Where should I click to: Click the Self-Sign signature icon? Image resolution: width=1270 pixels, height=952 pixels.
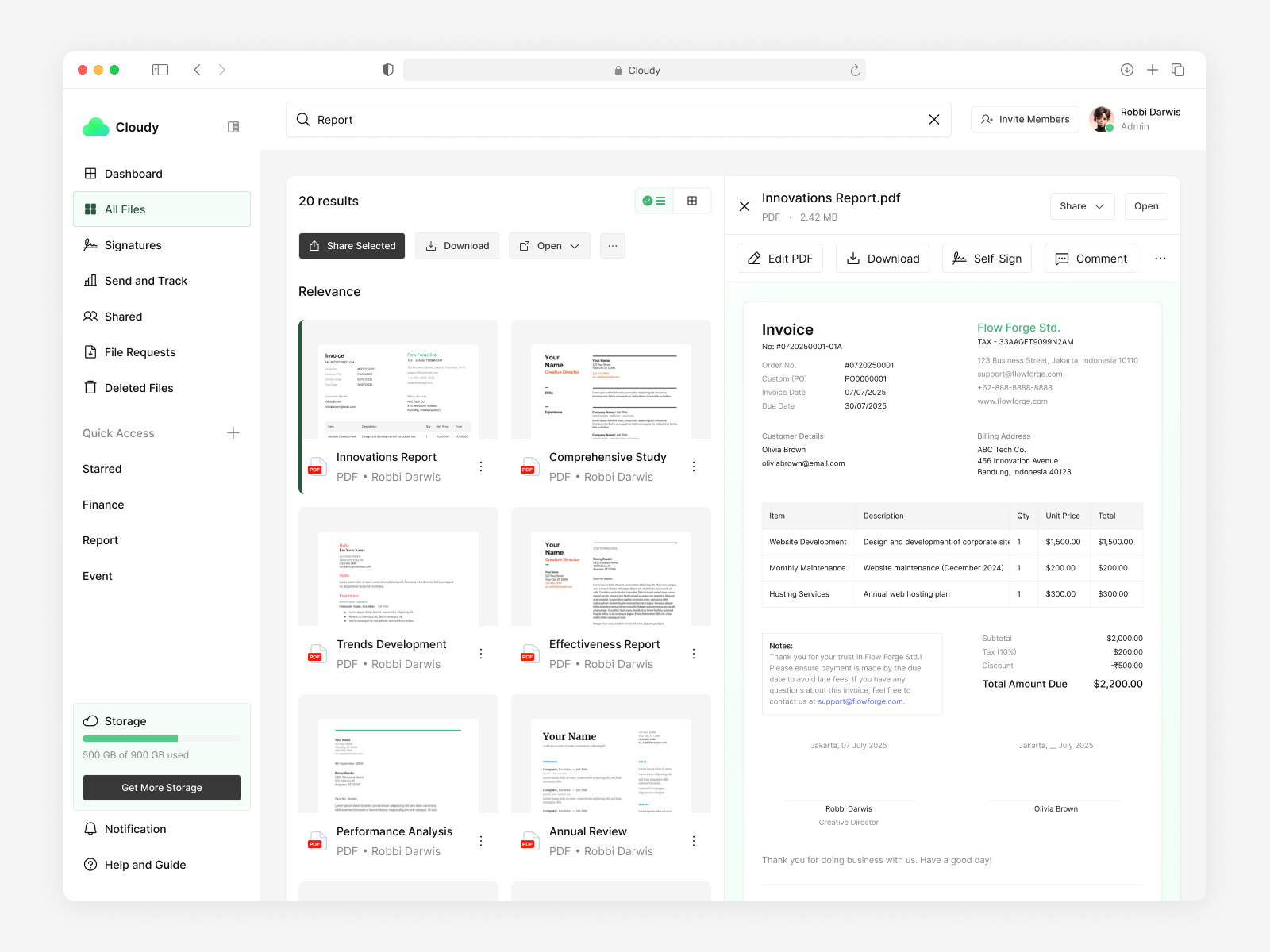point(960,258)
